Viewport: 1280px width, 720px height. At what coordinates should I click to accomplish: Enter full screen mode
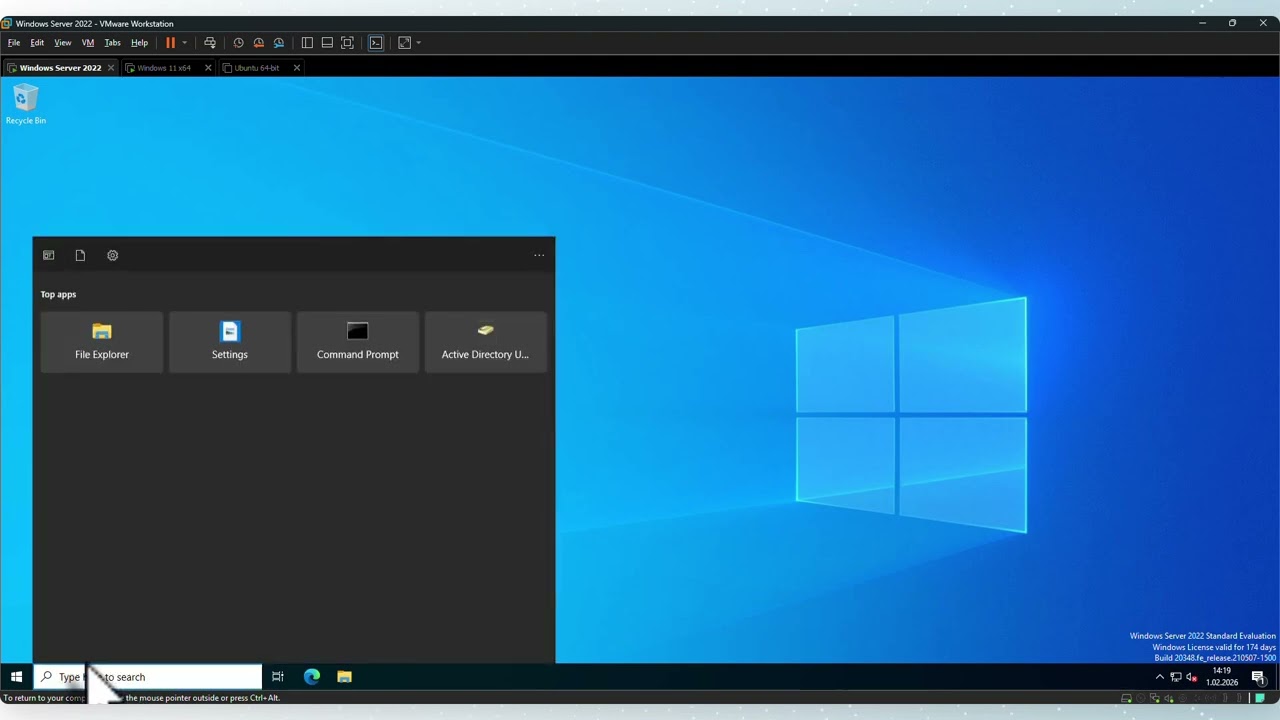pyautogui.click(x=347, y=43)
